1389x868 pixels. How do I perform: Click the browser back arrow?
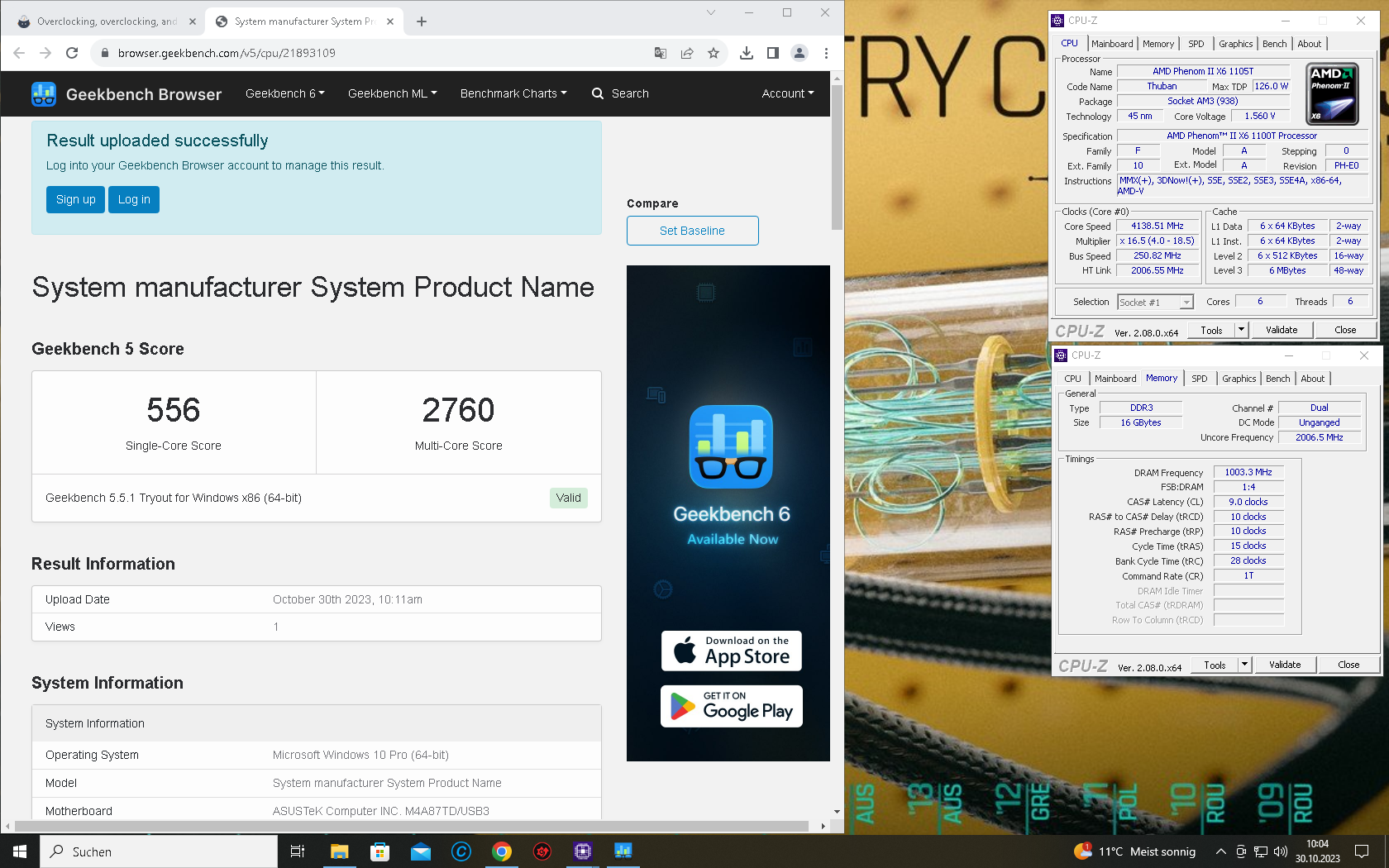pyautogui.click(x=19, y=53)
